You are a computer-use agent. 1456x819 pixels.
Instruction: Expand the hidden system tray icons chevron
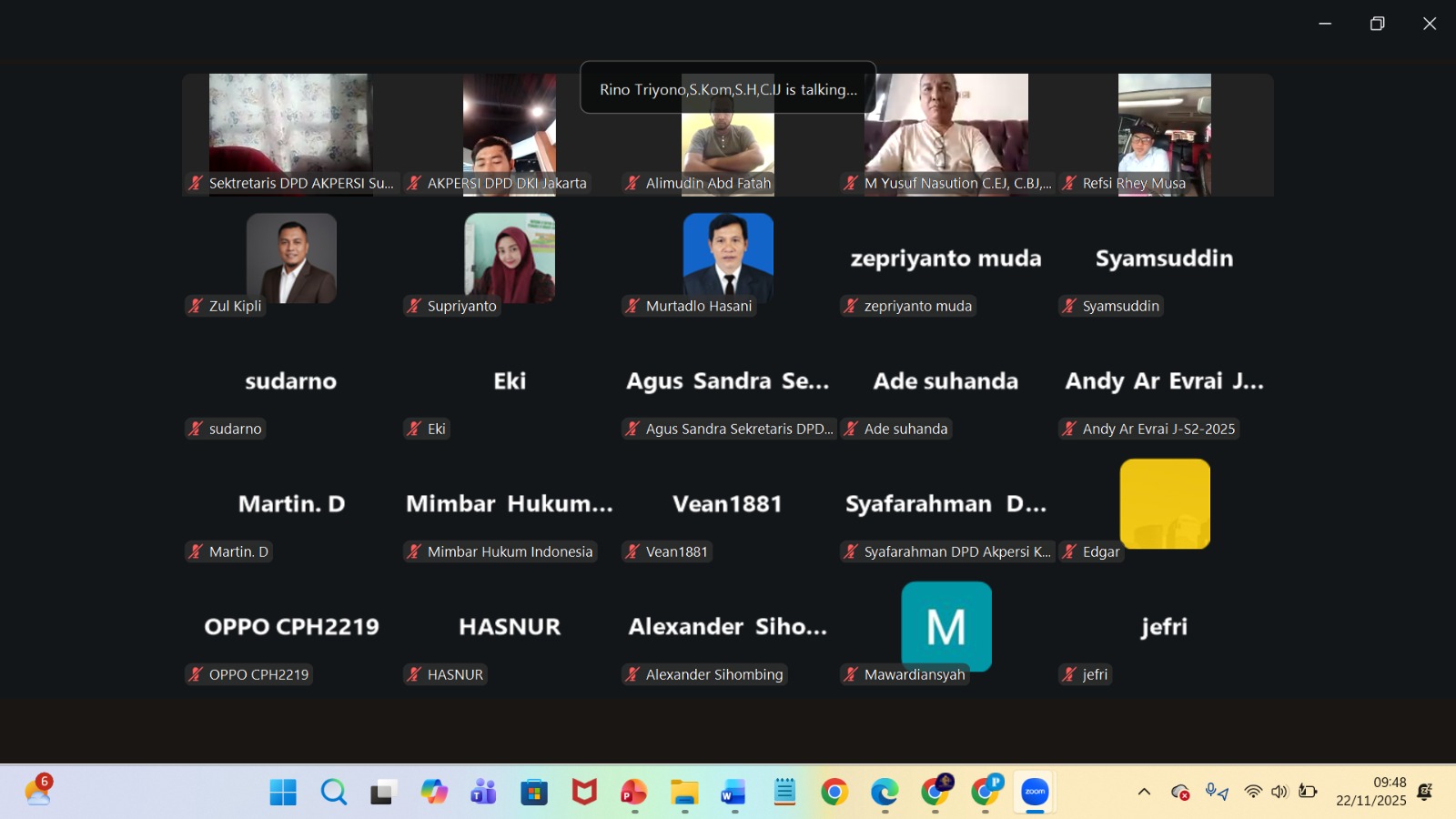coord(1144,792)
